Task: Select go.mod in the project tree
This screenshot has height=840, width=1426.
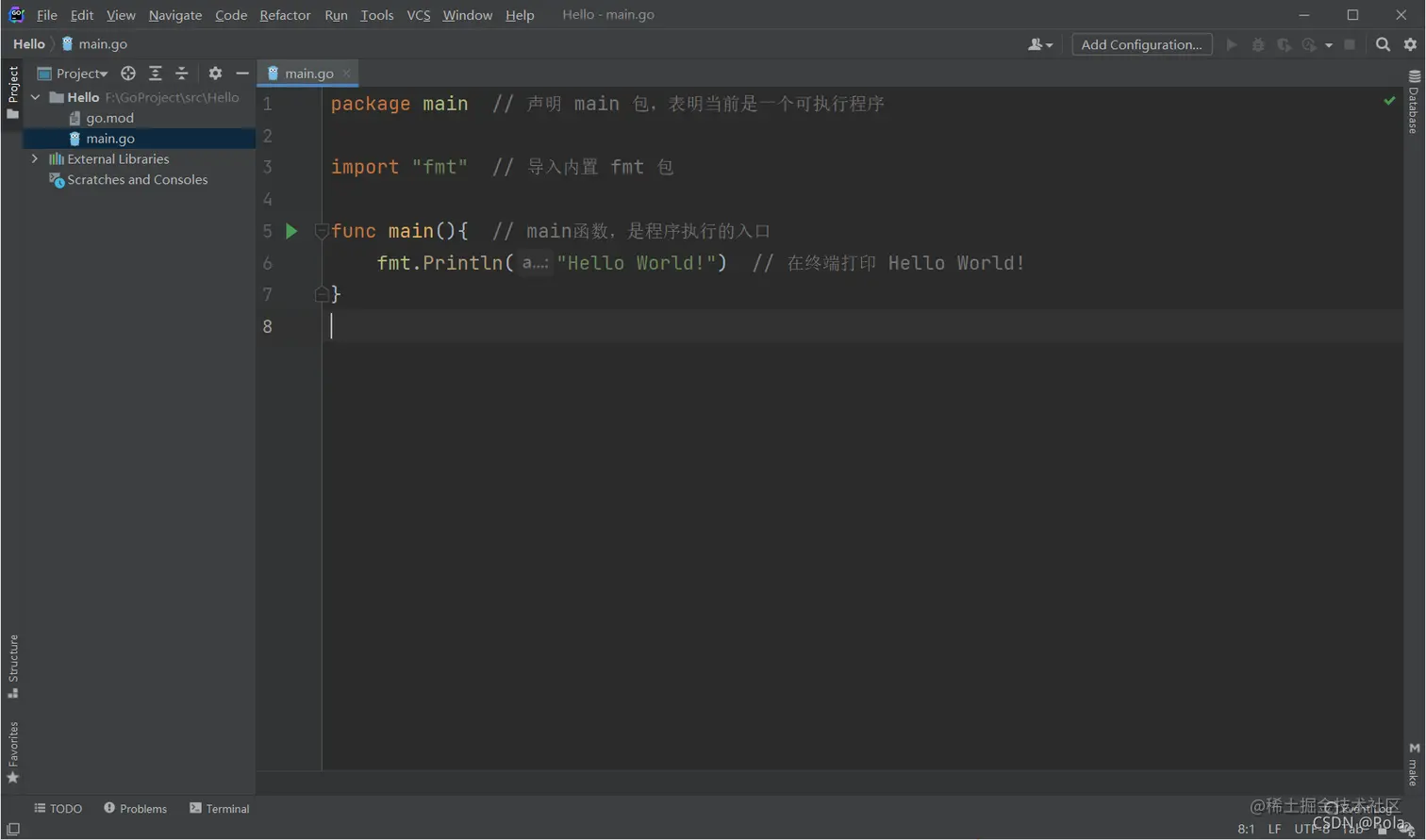Action: (x=140, y=118)
